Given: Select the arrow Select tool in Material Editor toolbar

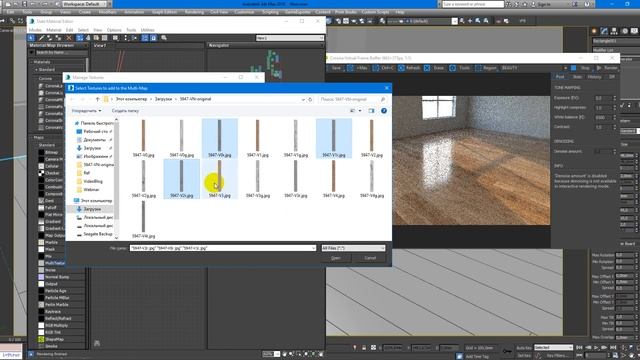Looking at the screenshot, I should point(31,38).
